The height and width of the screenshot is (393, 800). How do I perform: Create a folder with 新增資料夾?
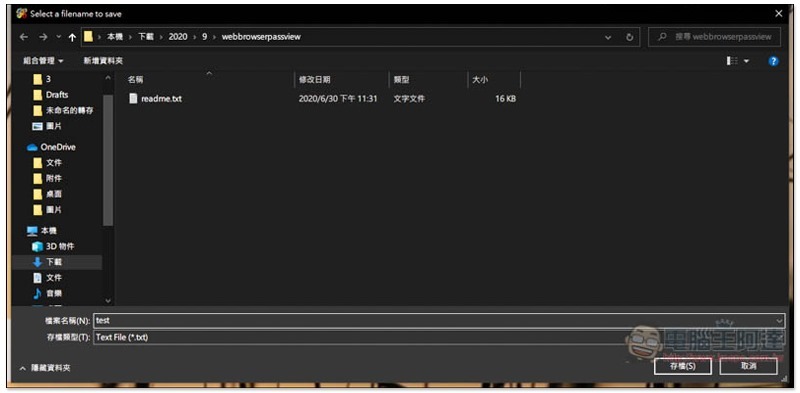(103, 61)
